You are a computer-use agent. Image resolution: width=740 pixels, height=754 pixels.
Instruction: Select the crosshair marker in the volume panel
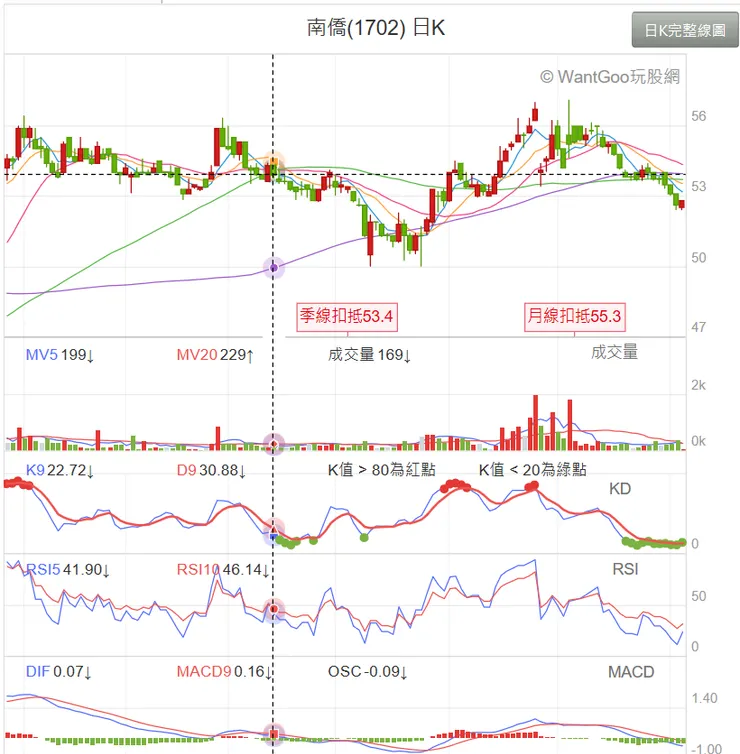click(273, 442)
